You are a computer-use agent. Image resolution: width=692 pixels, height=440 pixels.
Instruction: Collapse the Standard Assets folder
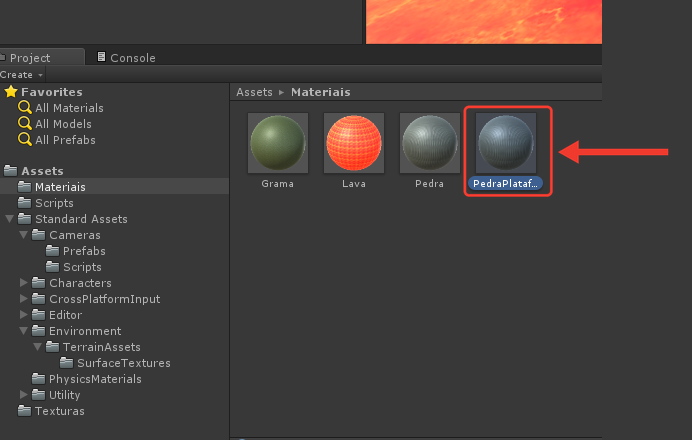(x=9, y=218)
